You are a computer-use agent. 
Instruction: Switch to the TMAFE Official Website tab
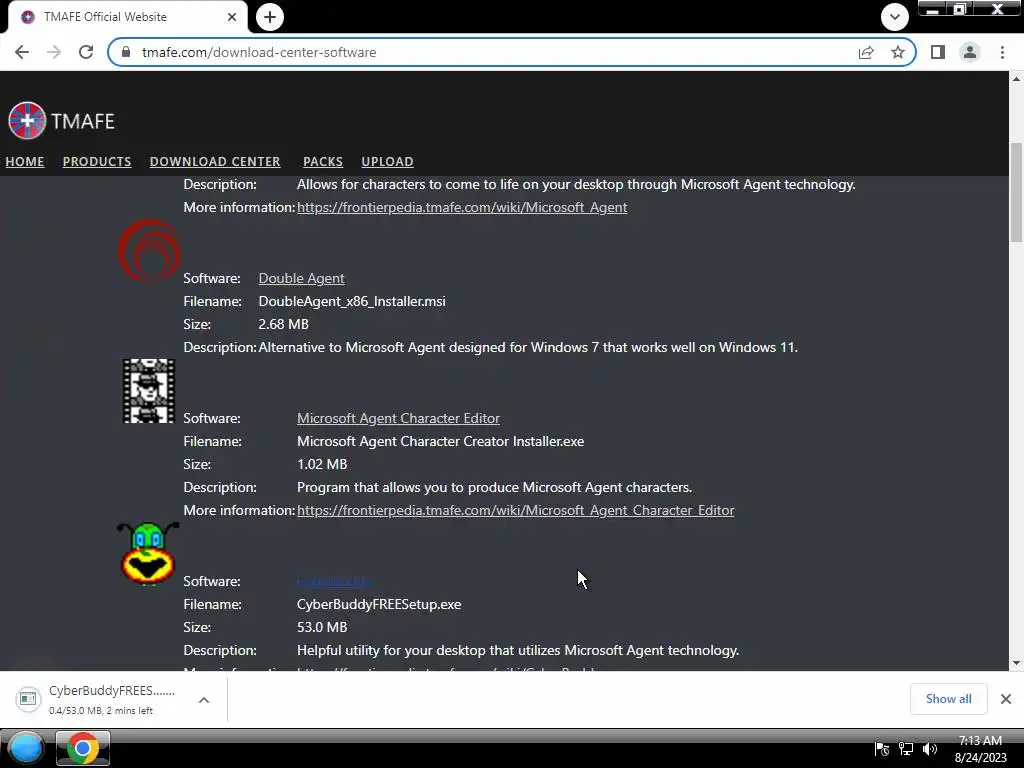[x=128, y=17]
